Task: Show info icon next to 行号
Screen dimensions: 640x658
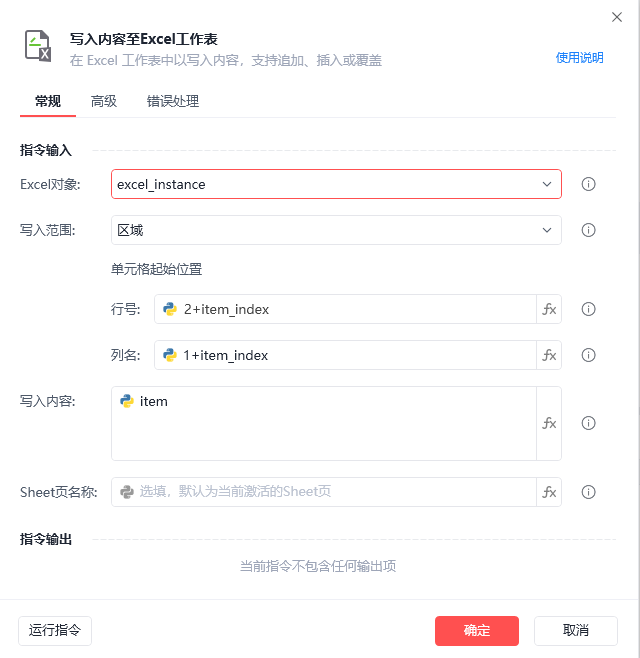Action: tap(588, 309)
